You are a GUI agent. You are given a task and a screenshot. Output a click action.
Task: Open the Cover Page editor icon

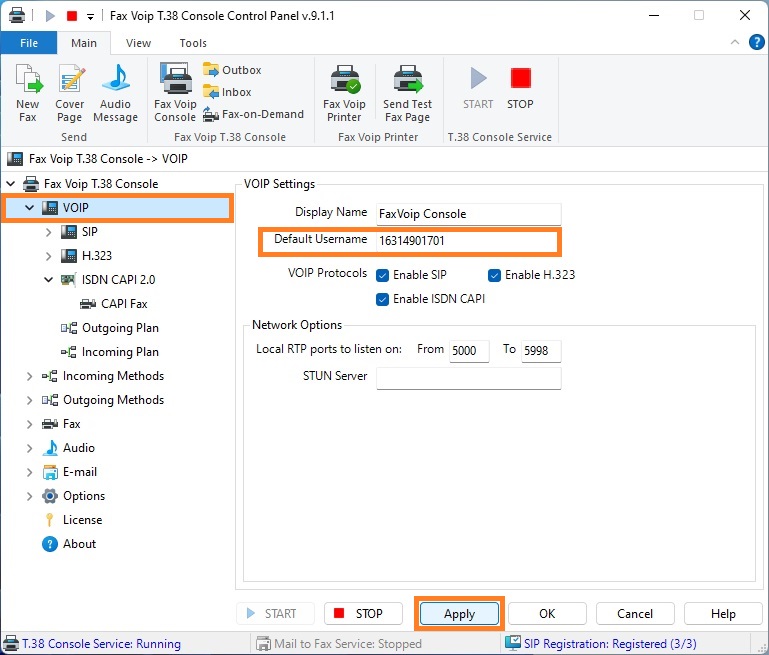pyautogui.click(x=70, y=93)
